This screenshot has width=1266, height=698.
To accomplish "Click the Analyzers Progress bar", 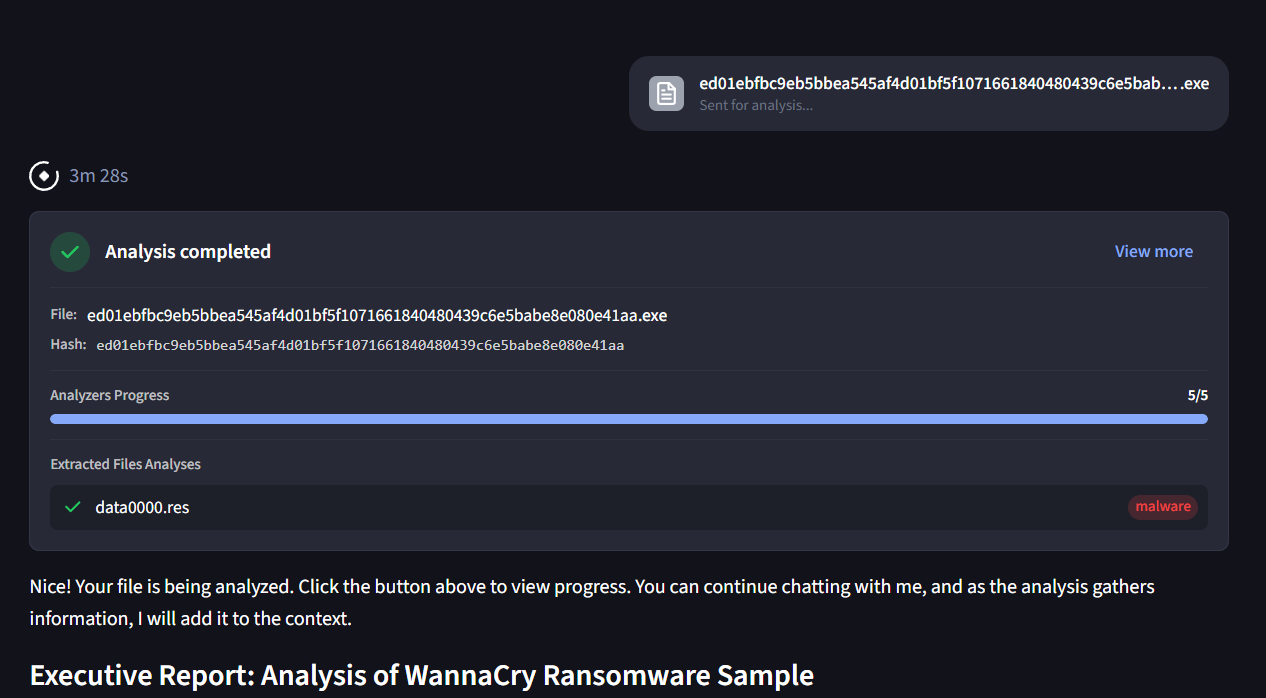I will tap(628, 419).
